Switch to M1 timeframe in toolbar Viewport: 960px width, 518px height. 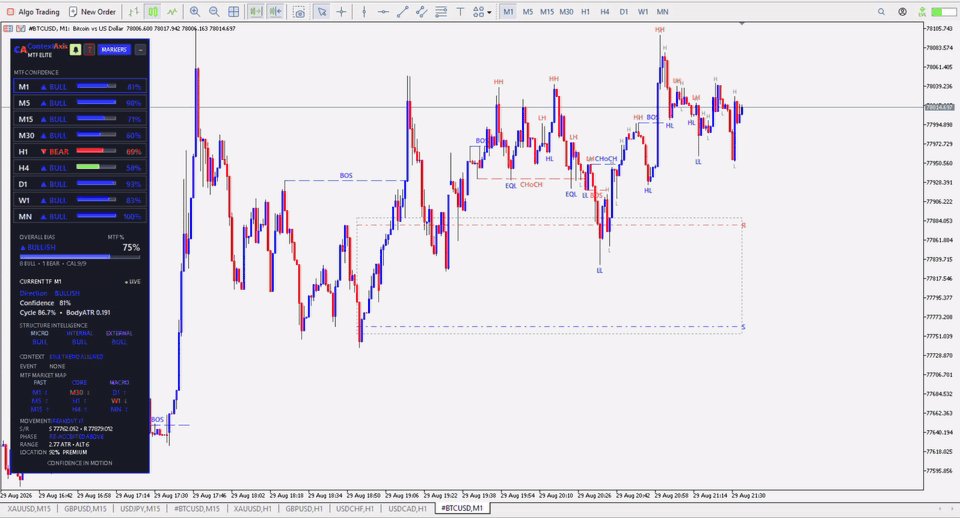click(x=508, y=12)
